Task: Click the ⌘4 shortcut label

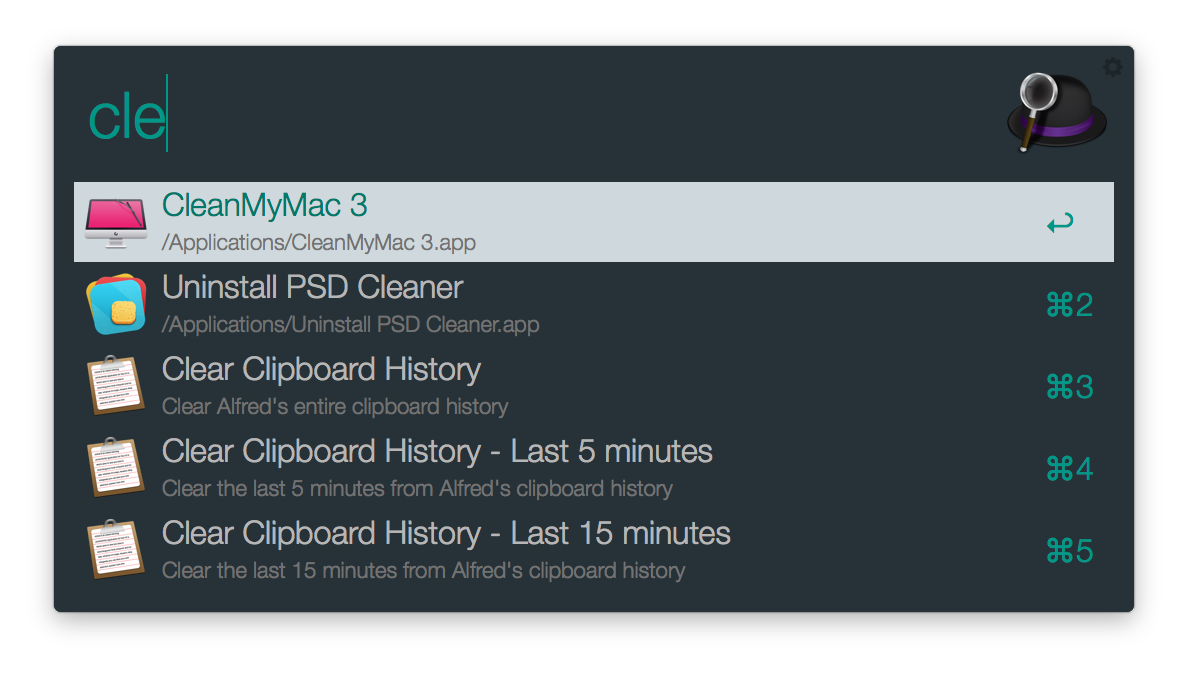Action: coord(1068,469)
